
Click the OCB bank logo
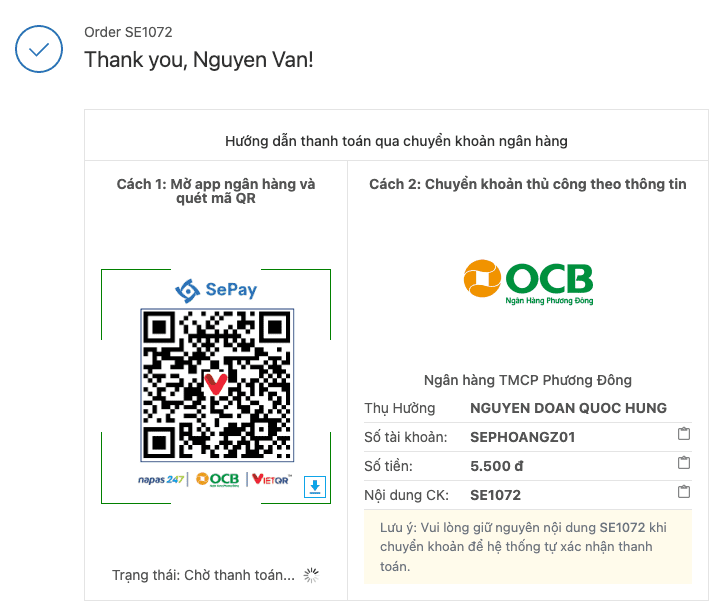tap(528, 282)
